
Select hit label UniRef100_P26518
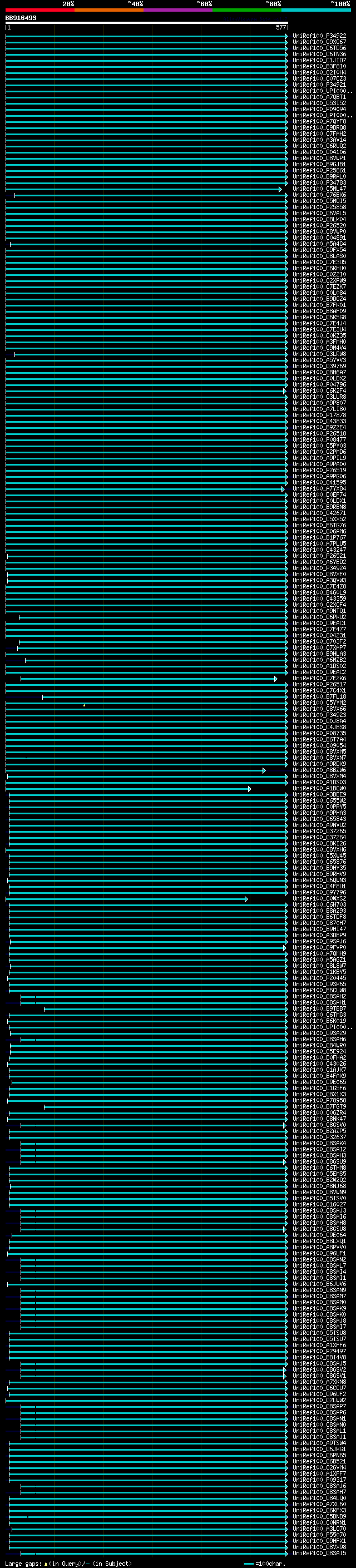319,433
